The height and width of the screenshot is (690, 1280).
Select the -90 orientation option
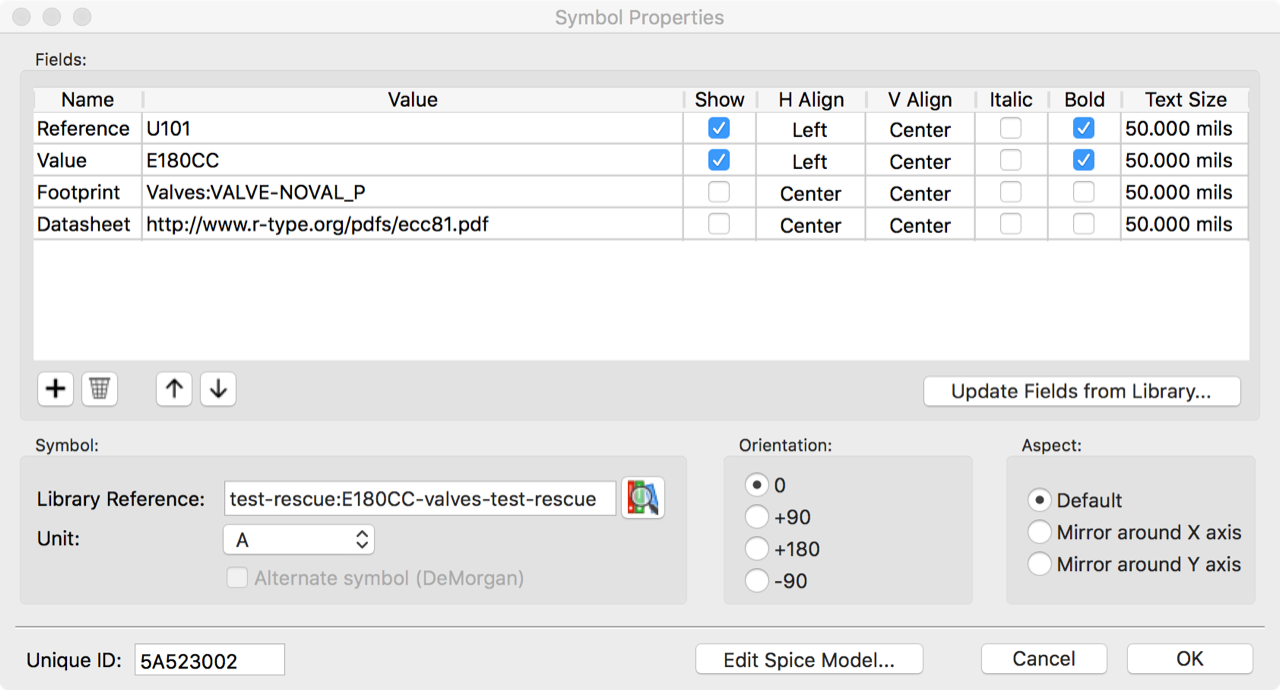pos(758,581)
